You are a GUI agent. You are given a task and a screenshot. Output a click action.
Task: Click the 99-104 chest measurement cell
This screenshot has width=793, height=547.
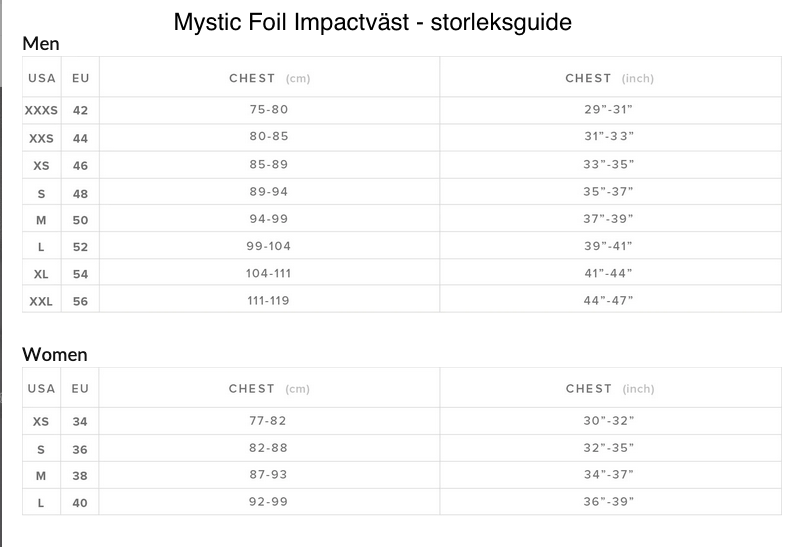point(268,245)
